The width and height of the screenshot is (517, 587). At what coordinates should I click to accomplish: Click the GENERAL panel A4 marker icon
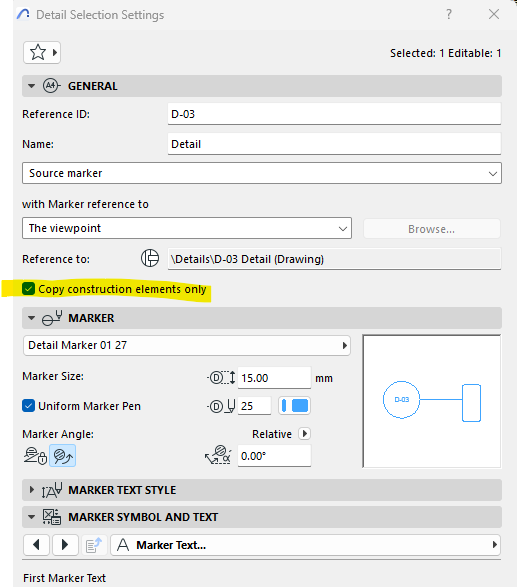pos(51,86)
